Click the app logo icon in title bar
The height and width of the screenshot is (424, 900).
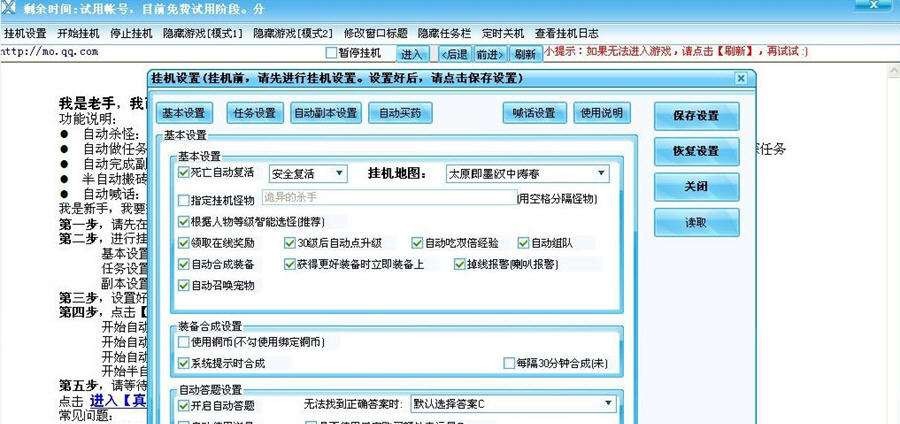[10, 10]
